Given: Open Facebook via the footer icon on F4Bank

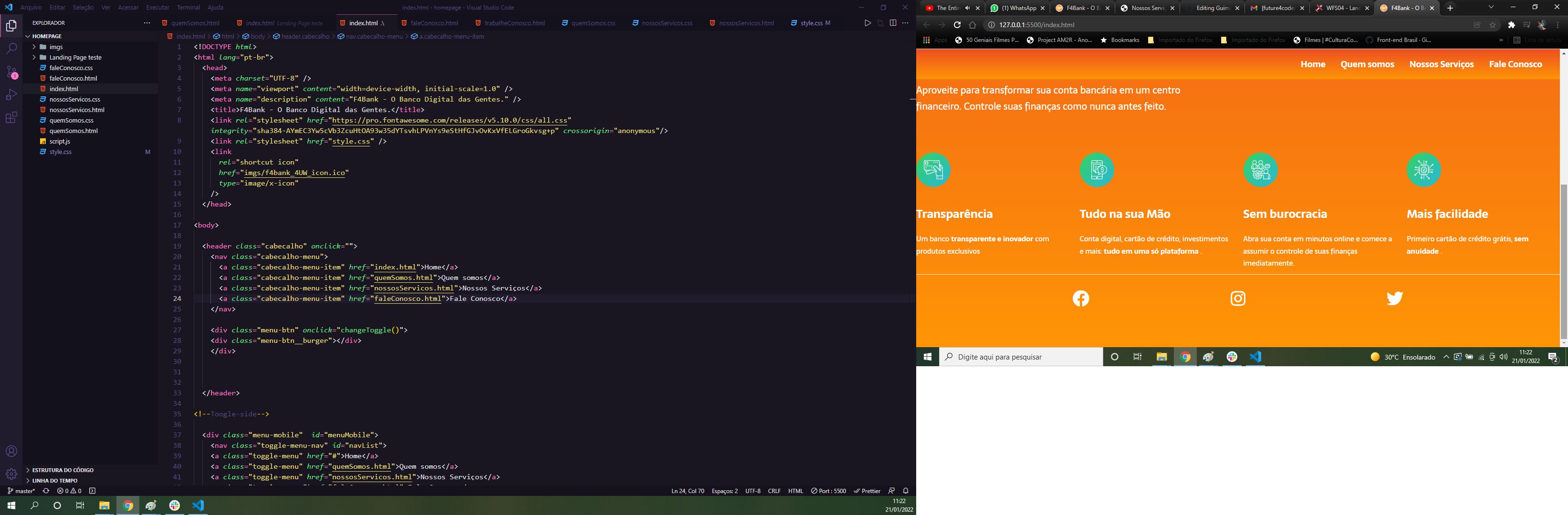Looking at the screenshot, I should (x=1081, y=299).
